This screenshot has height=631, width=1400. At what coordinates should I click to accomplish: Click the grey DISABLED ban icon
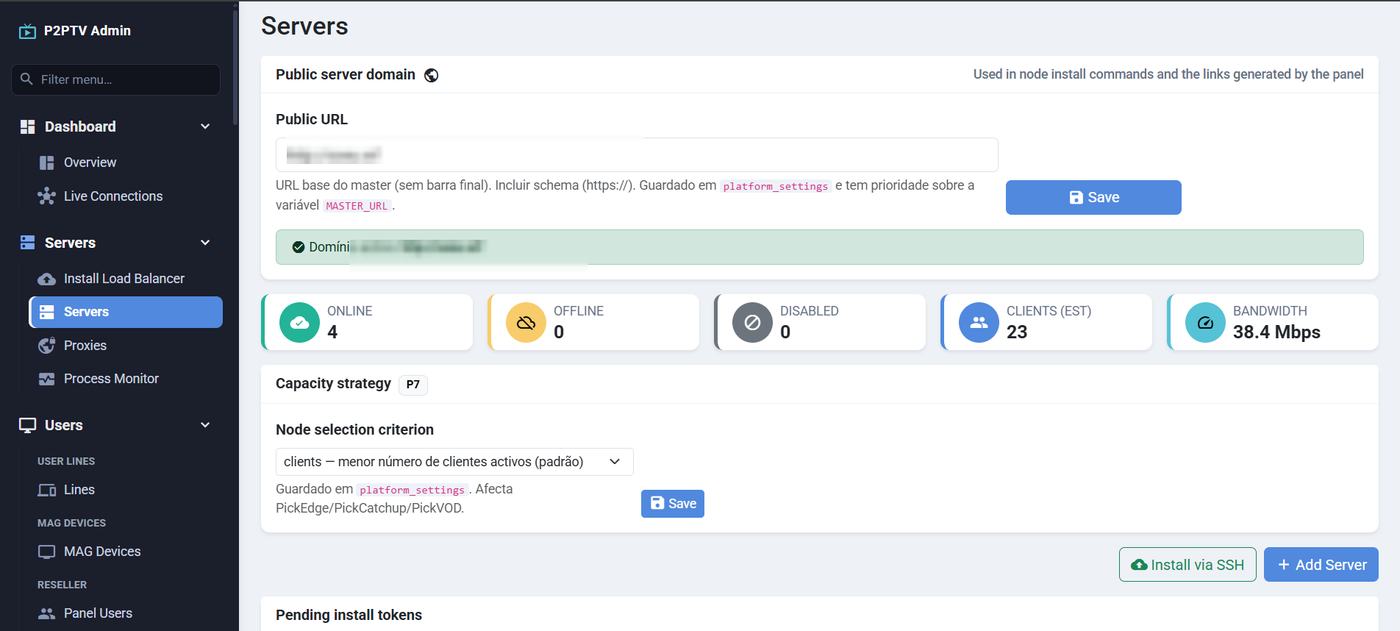tap(752, 323)
